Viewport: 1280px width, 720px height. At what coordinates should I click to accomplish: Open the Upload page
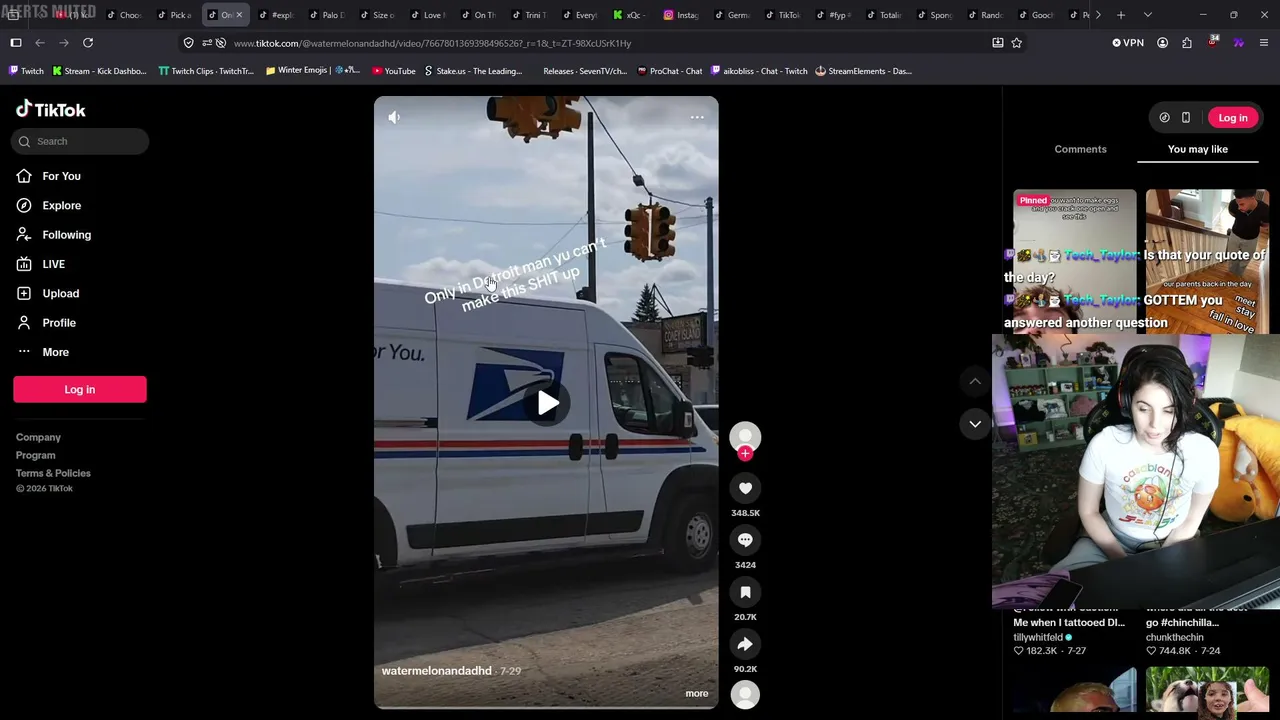pyautogui.click(x=60, y=293)
